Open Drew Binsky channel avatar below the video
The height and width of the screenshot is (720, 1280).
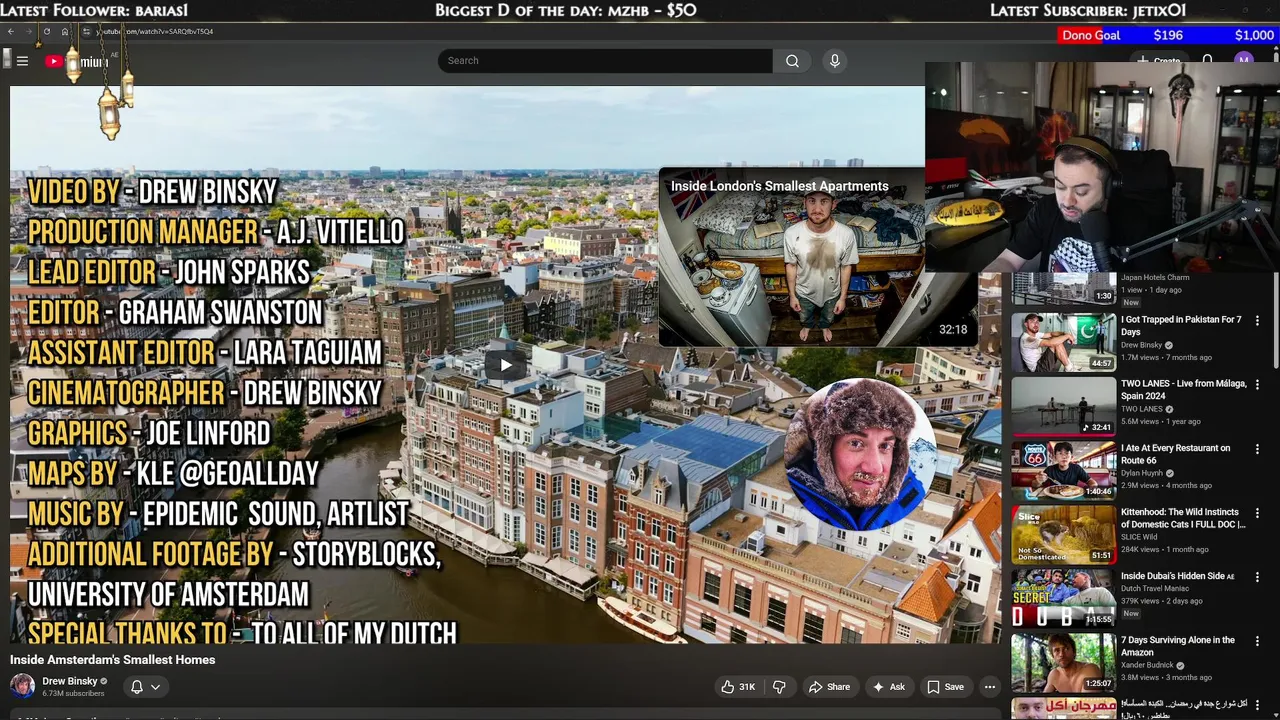point(22,686)
